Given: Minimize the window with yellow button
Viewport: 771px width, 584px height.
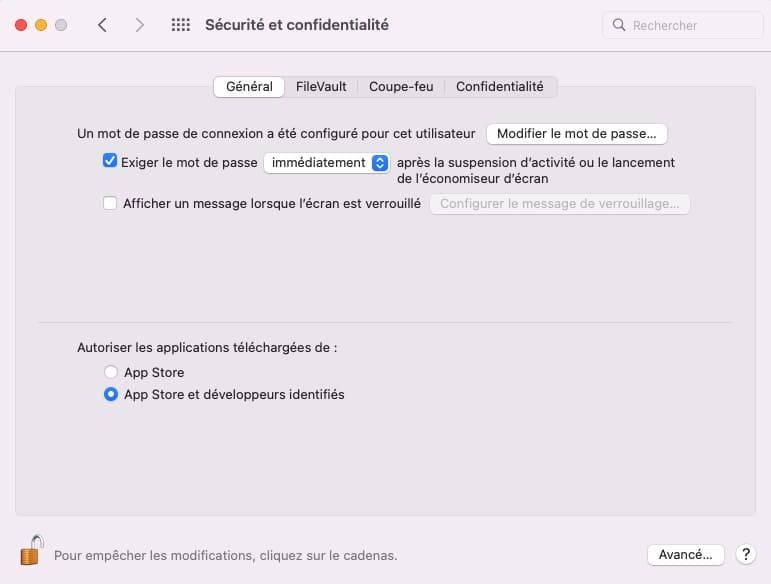Looking at the screenshot, I should point(41,25).
